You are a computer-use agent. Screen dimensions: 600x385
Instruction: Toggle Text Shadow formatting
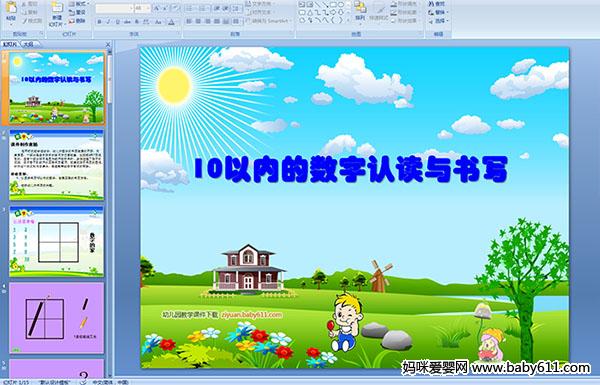point(137,22)
